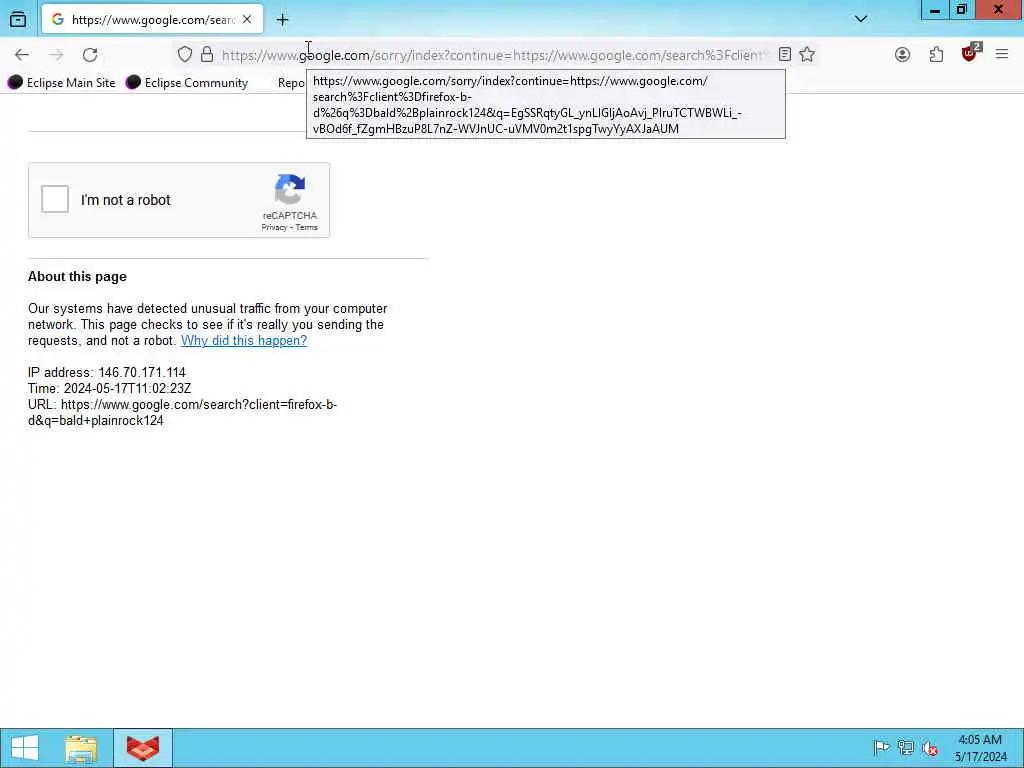This screenshot has width=1024, height=768.
Task: Open the clock showing 4:05 AM
Action: point(980,748)
